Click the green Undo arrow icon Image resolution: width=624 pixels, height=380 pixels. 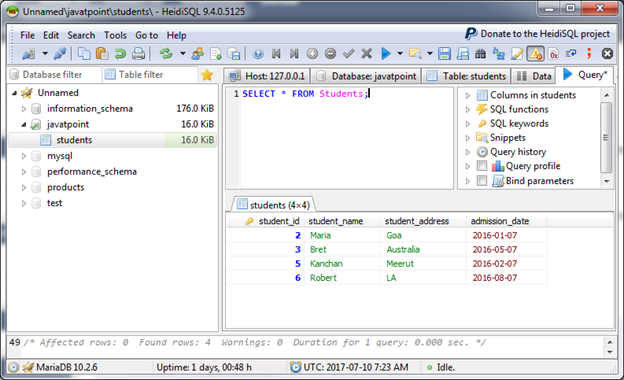click(x=120, y=53)
